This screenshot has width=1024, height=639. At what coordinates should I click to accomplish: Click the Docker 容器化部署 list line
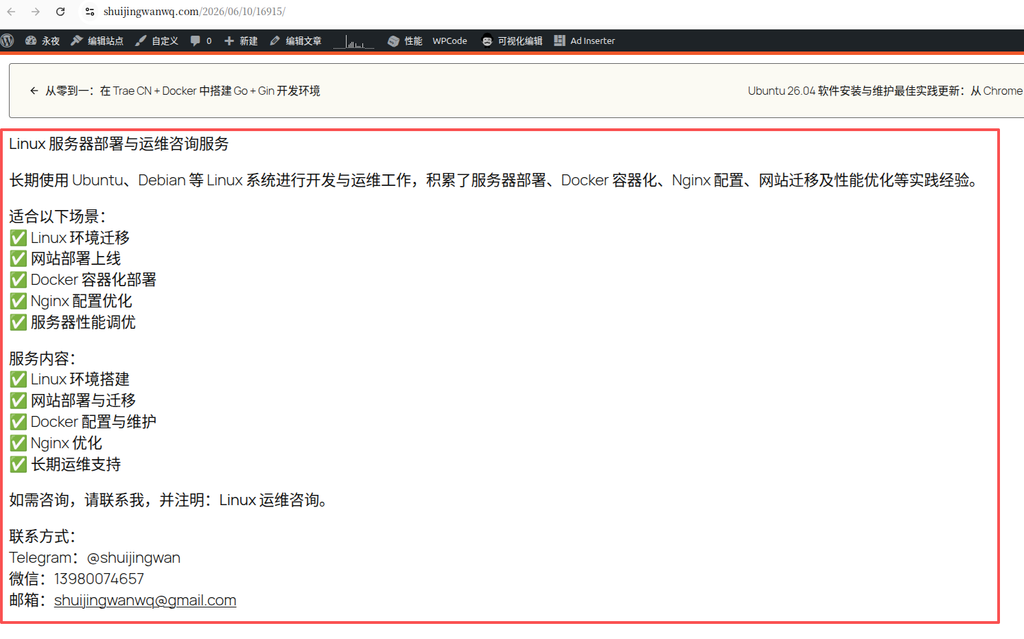pyautogui.click(x=83, y=280)
